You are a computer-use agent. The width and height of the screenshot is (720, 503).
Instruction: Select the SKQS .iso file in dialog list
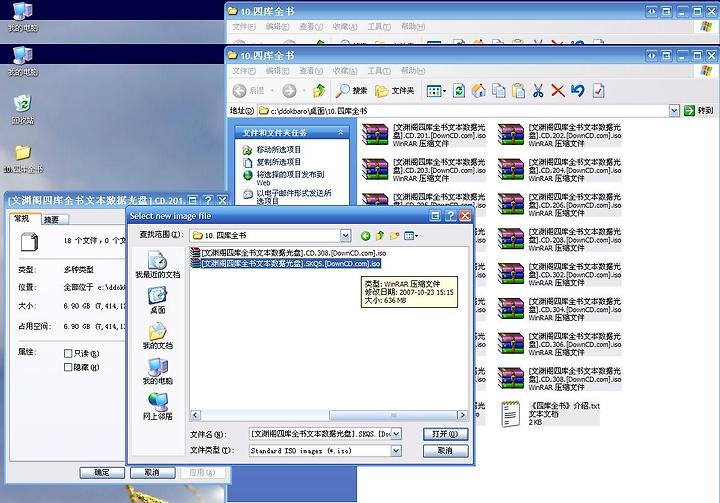286,264
